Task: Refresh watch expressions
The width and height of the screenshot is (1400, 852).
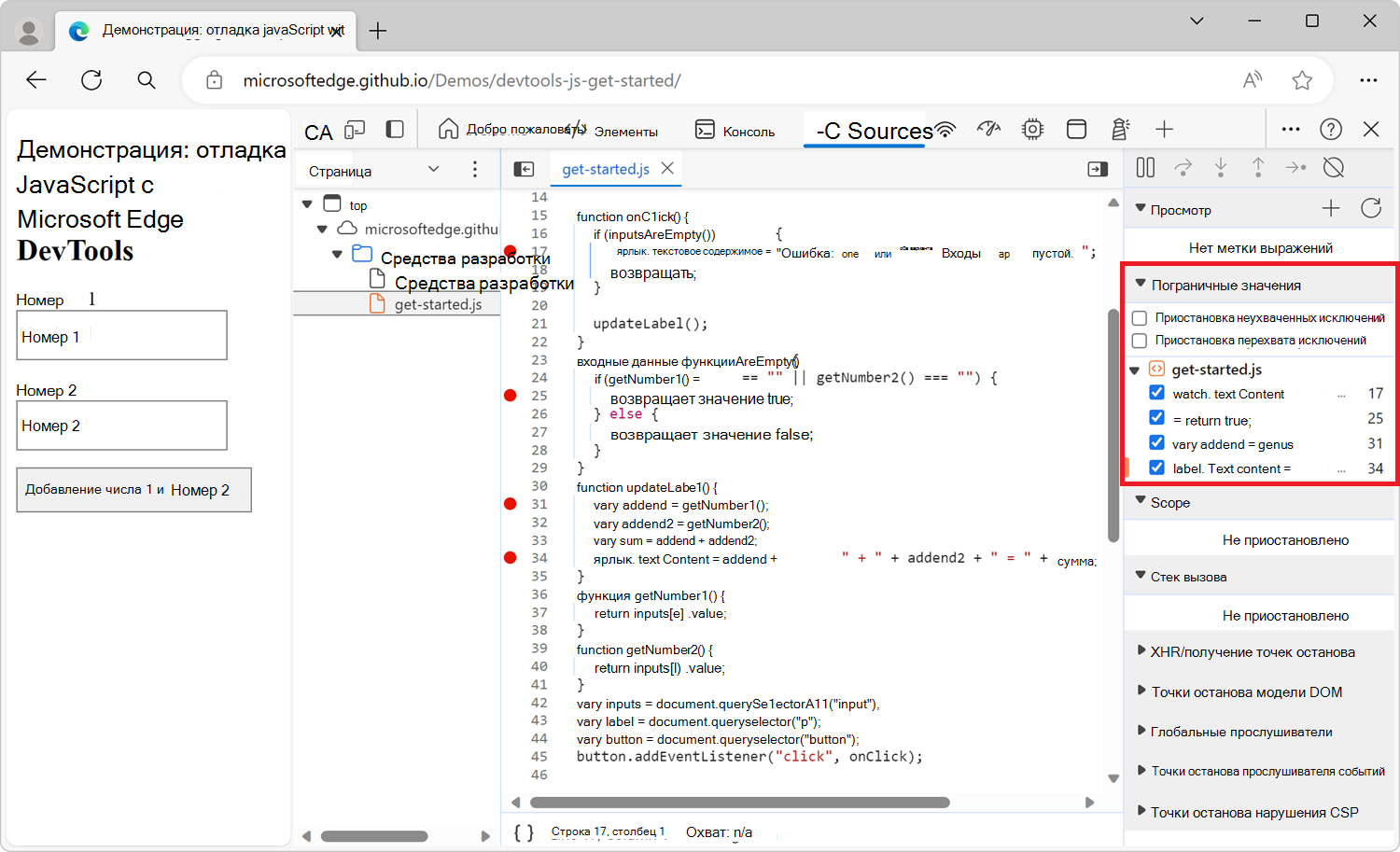Action: point(1371,208)
